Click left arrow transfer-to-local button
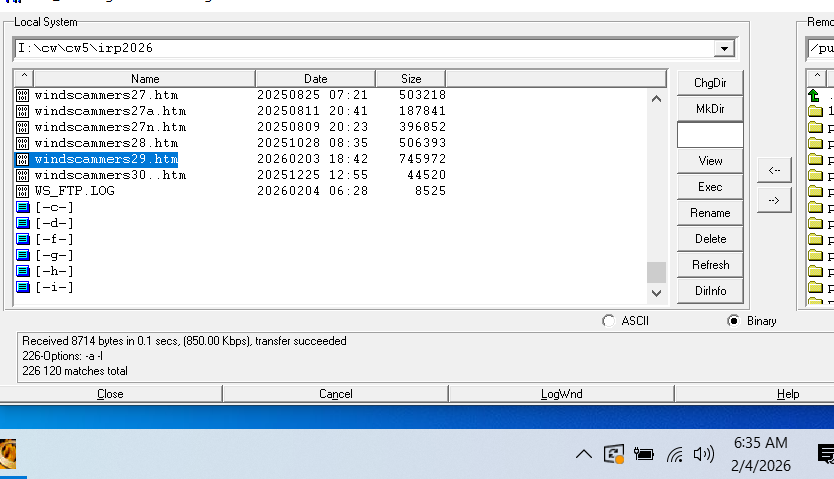The height and width of the screenshot is (479, 834). pos(773,170)
